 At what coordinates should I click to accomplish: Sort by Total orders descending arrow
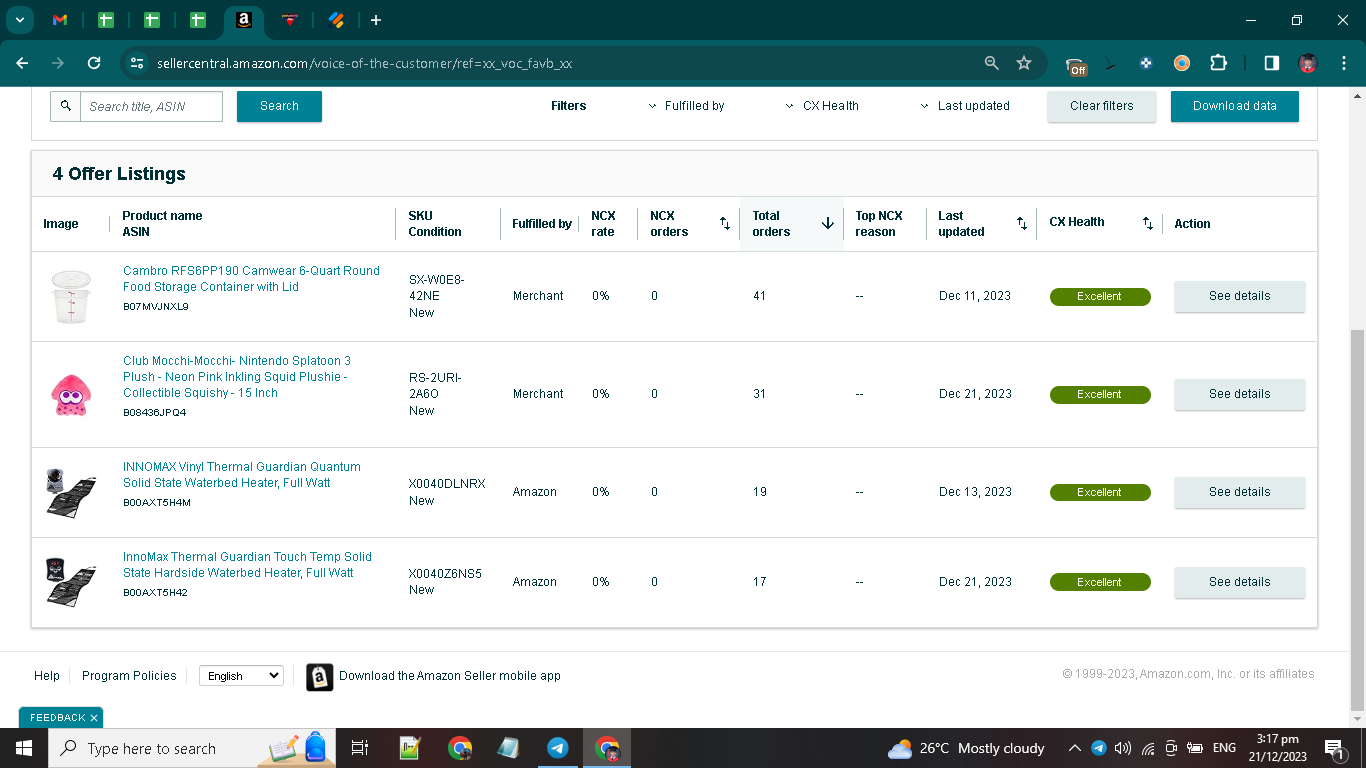828,224
